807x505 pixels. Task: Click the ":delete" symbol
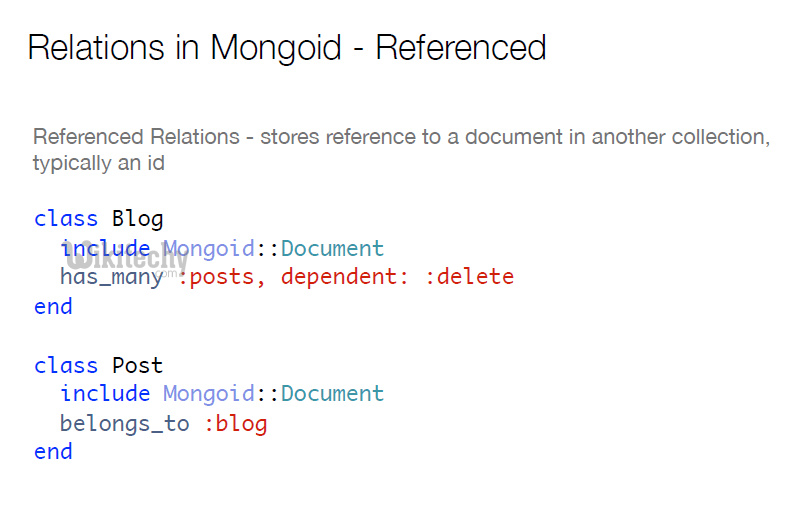click(x=469, y=277)
